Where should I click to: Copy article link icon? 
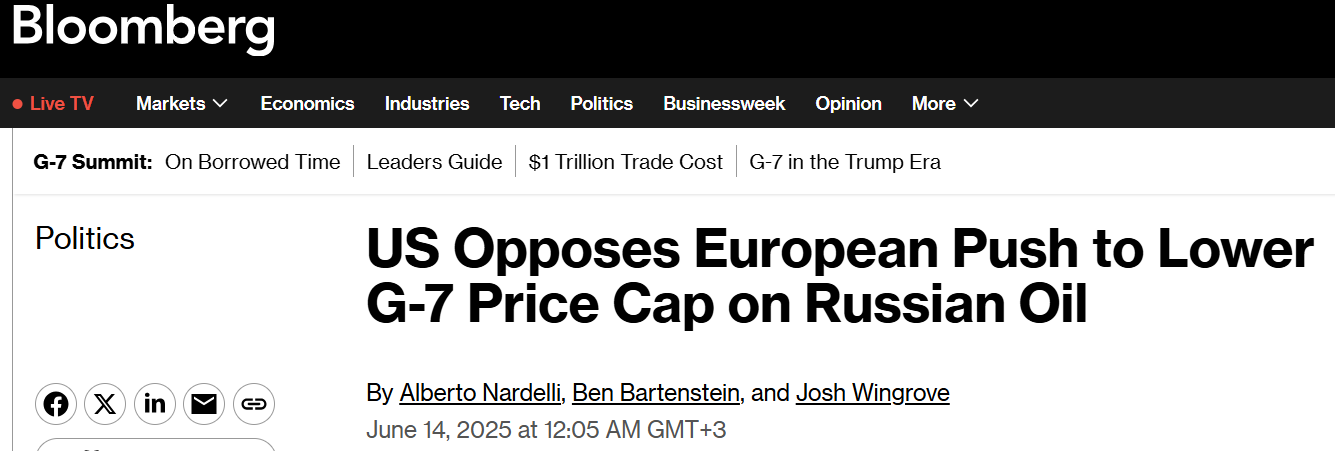(254, 404)
